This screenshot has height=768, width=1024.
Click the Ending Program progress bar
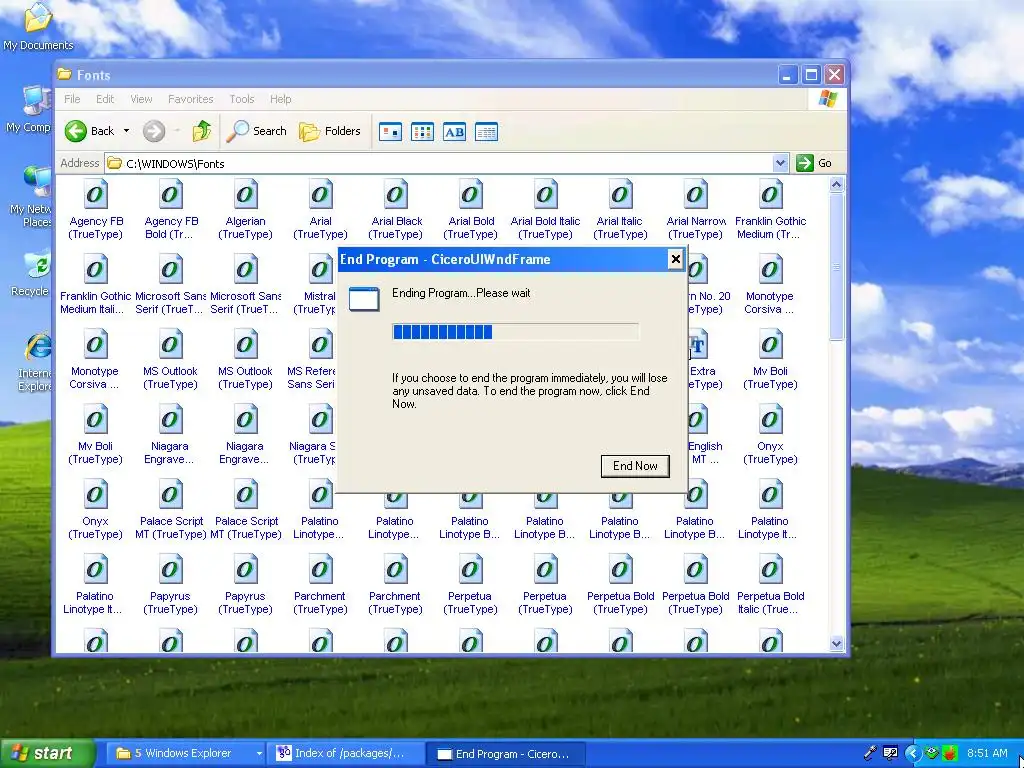(x=515, y=332)
